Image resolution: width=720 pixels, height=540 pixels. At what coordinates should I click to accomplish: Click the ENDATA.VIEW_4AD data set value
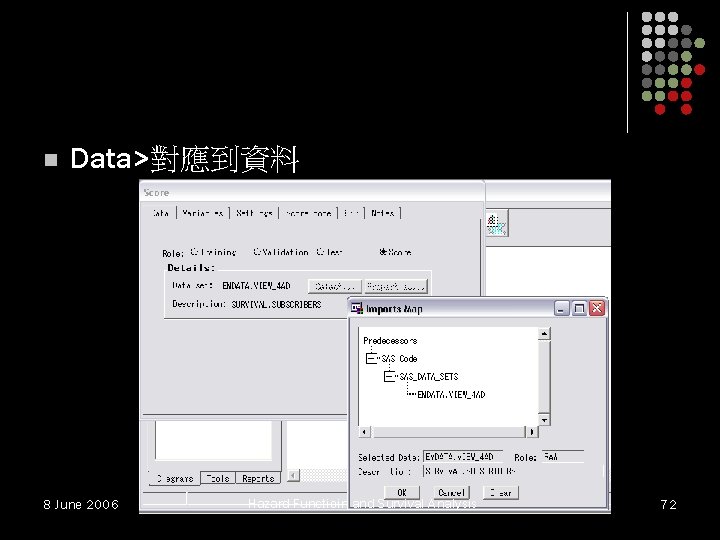click(256, 286)
